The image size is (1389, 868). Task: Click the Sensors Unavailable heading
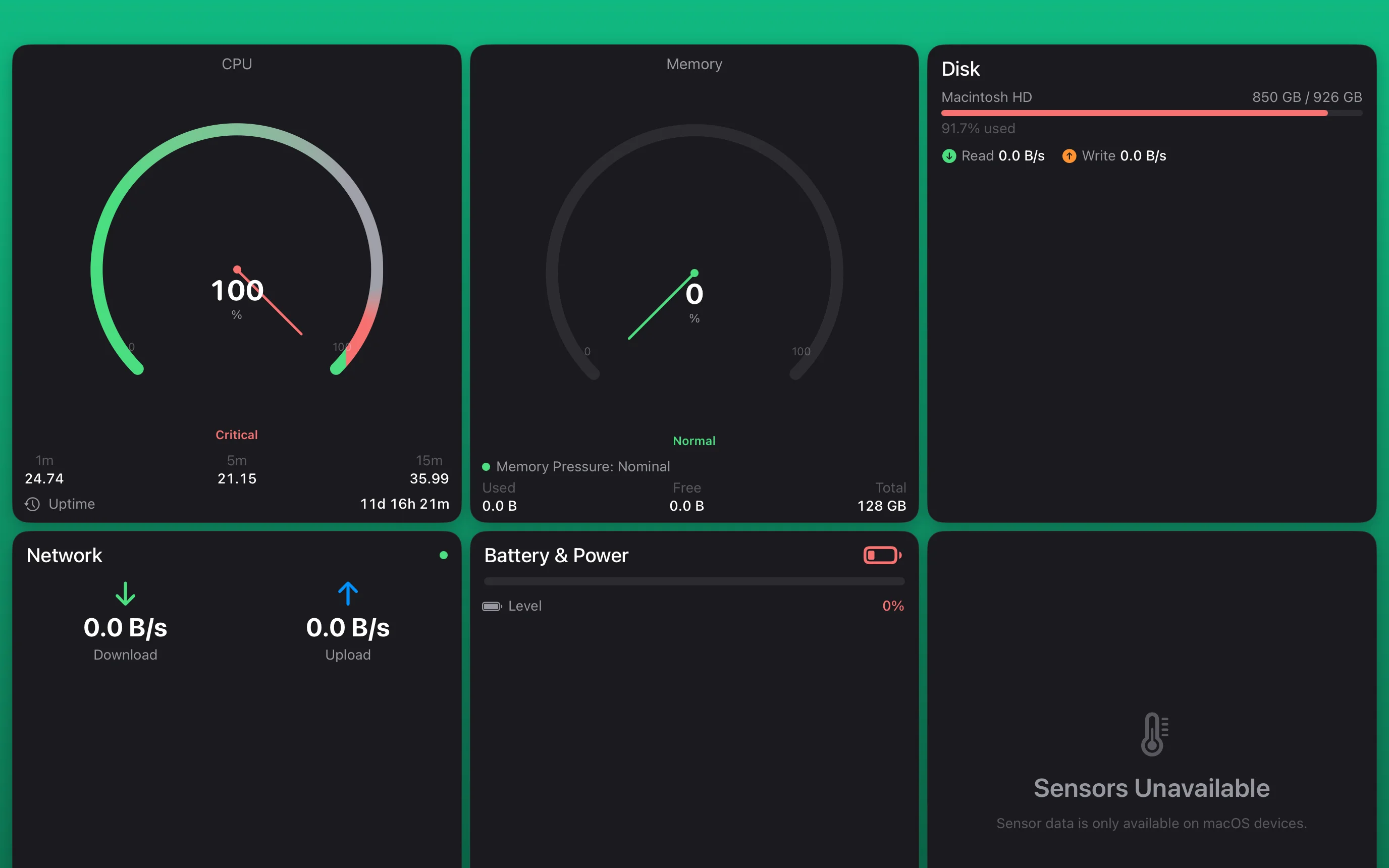[x=1151, y=788]
